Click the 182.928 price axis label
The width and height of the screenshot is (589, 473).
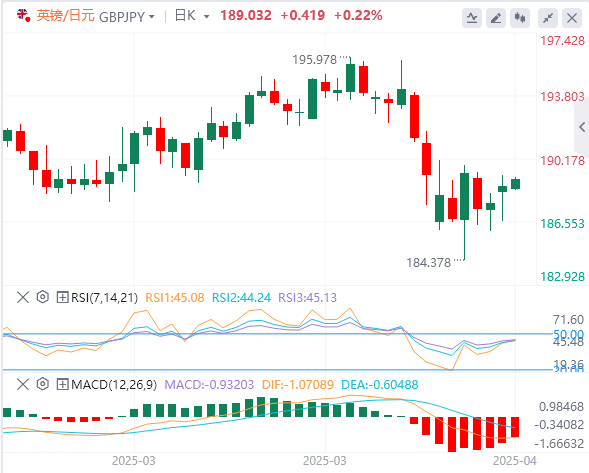coord(562,277)
